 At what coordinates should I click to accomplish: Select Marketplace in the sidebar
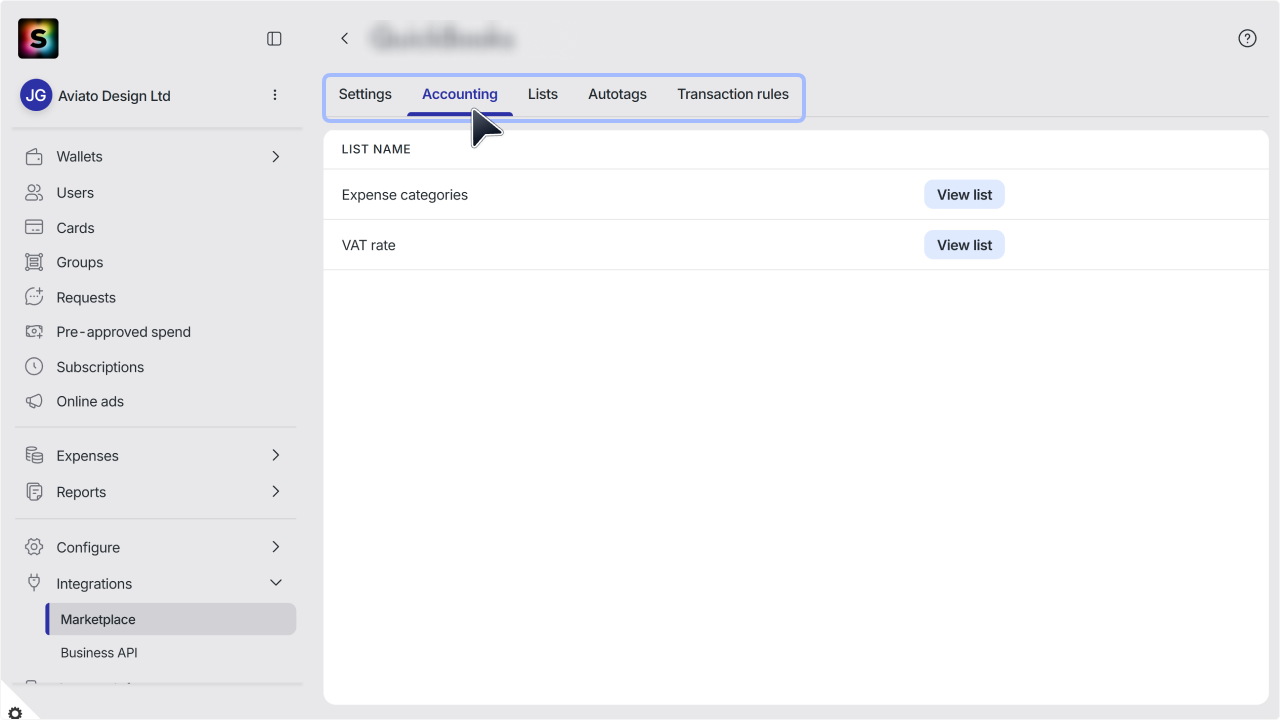tap(171, 619)
